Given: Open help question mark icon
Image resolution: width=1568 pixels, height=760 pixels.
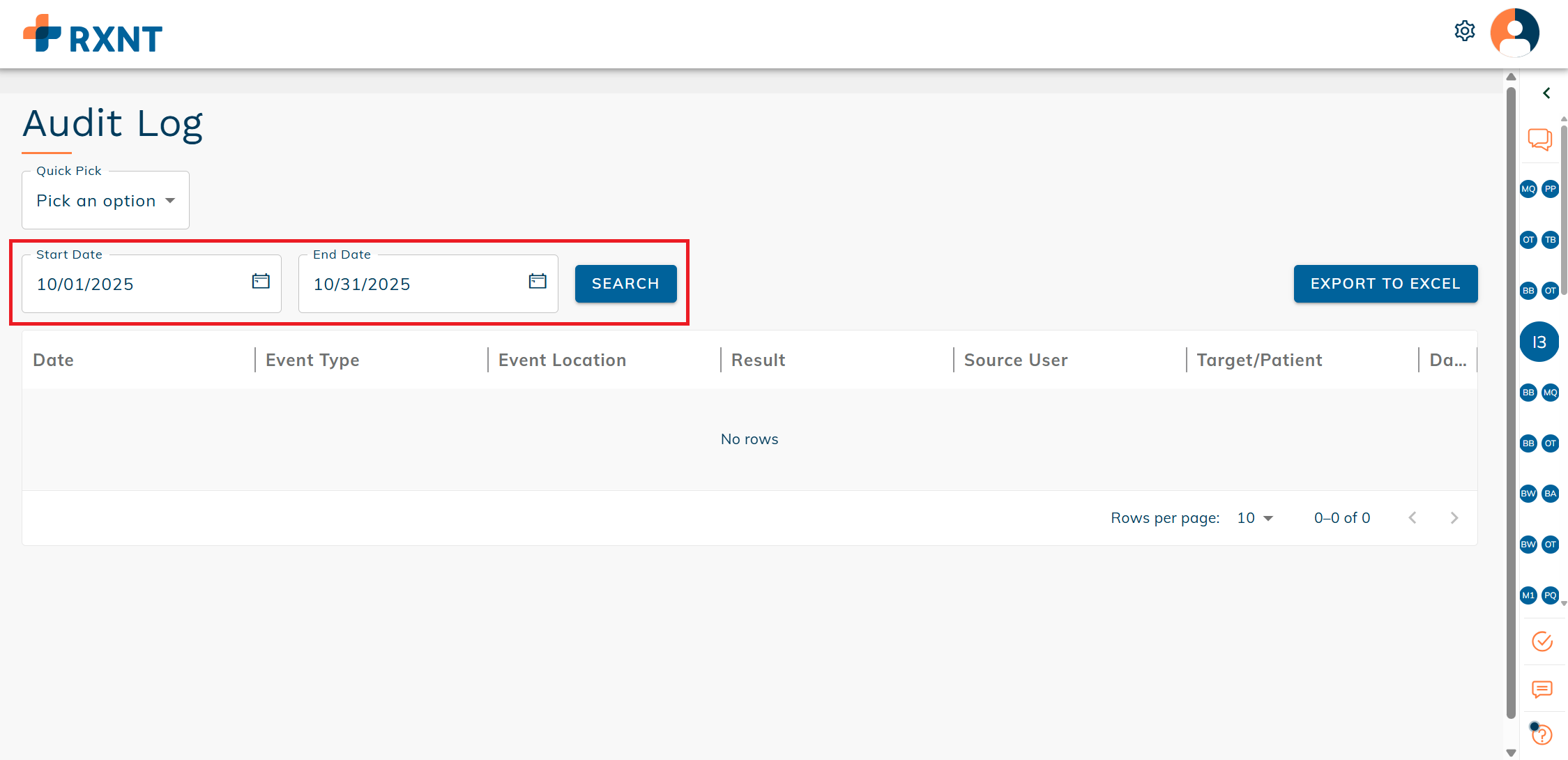Looking at the screenshot, I should (1542, 734).
